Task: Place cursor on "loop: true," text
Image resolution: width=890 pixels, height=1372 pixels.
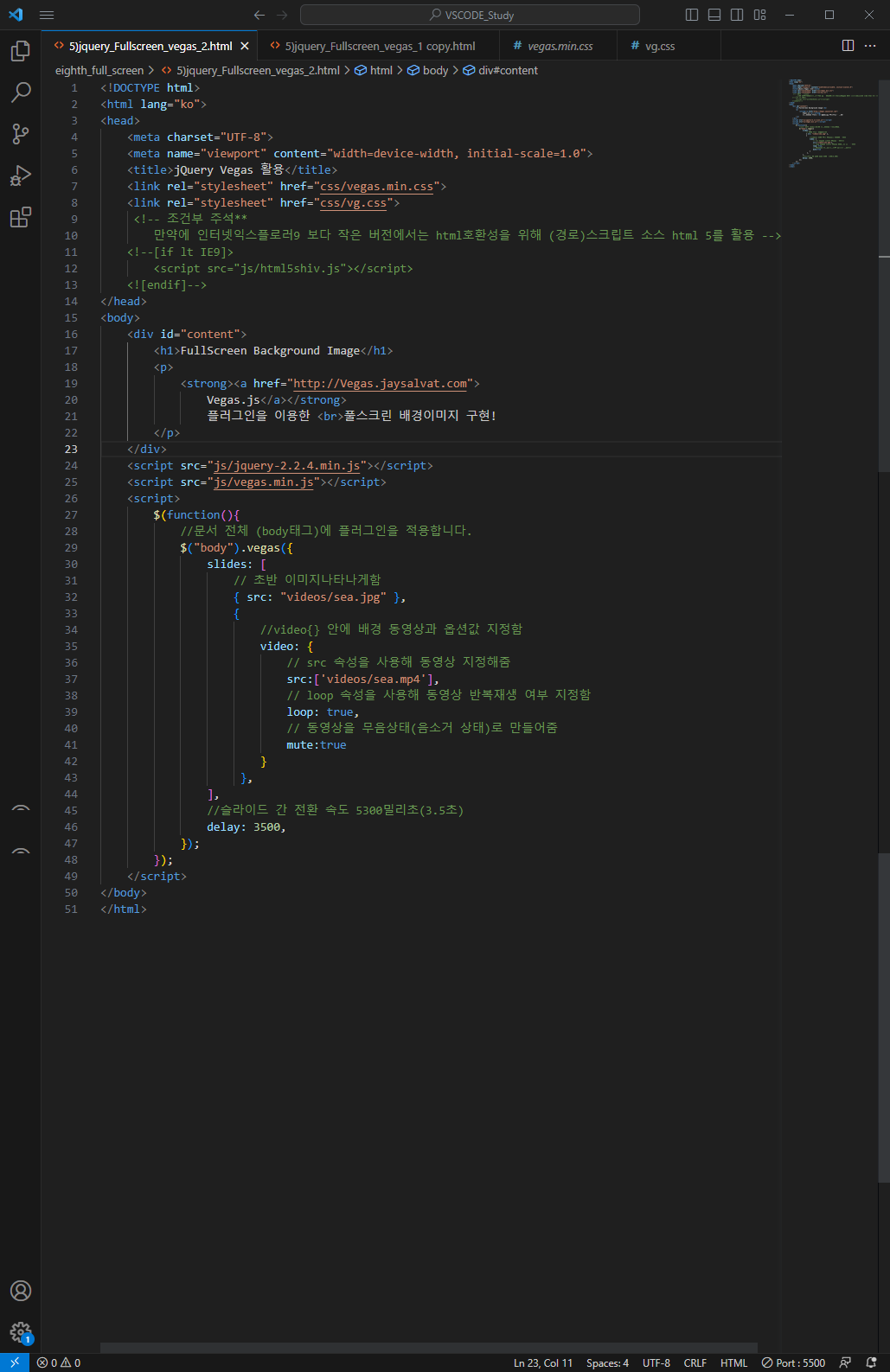Action: click(323, 712)
